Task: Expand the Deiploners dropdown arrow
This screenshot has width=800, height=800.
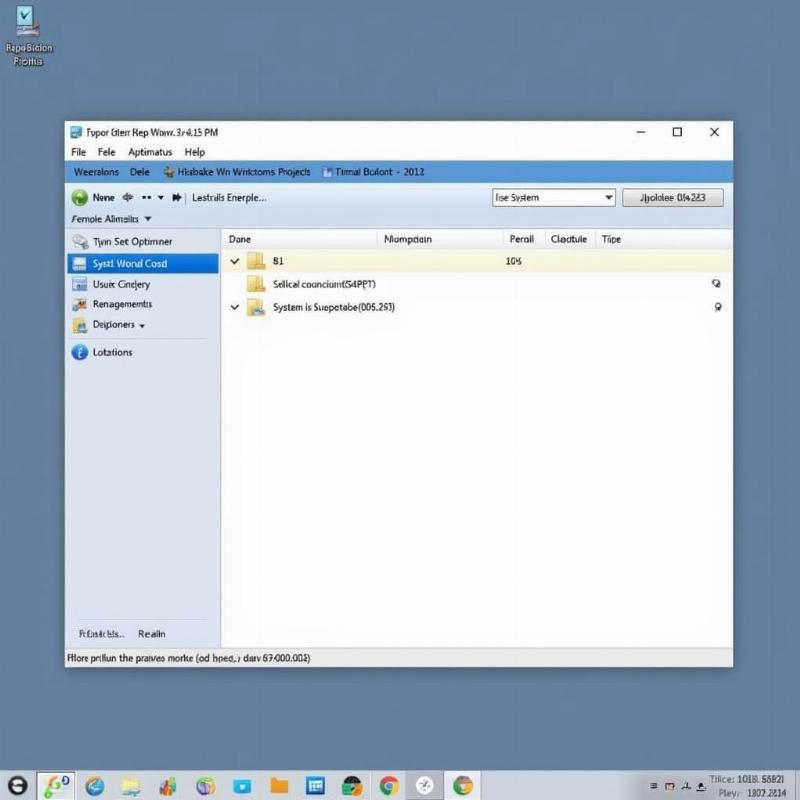Action: click(x=142, y=326)
